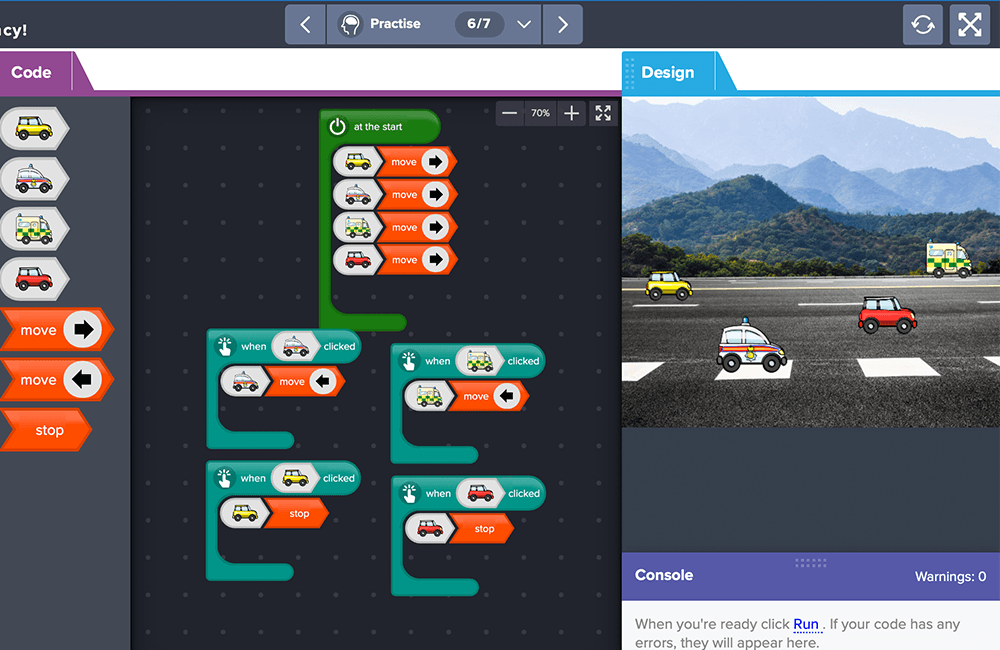Switch to the Code tab
Screen dimensions: 1000x650
coord(32,72)
